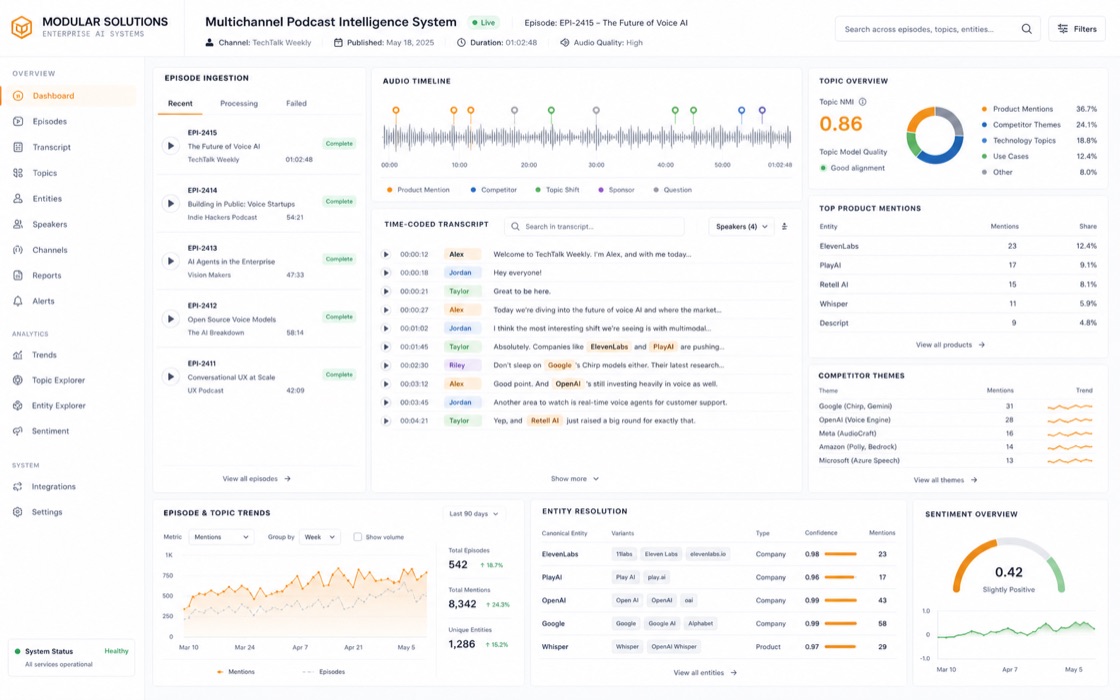Screen dimensions: 1120x700
Task: Click the Audio Quality speaker icon
Action: (565, 43)
